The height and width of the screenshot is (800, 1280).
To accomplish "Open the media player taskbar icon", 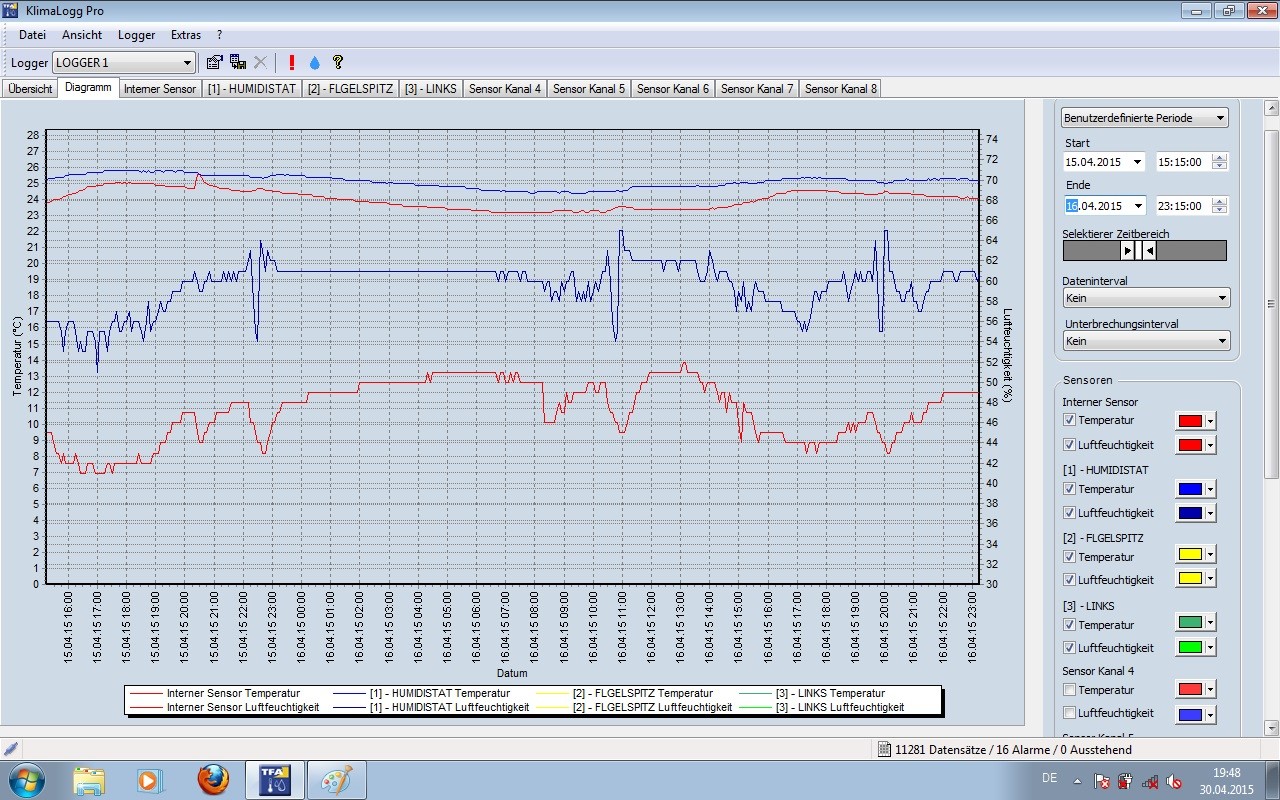I will [150, 780].
